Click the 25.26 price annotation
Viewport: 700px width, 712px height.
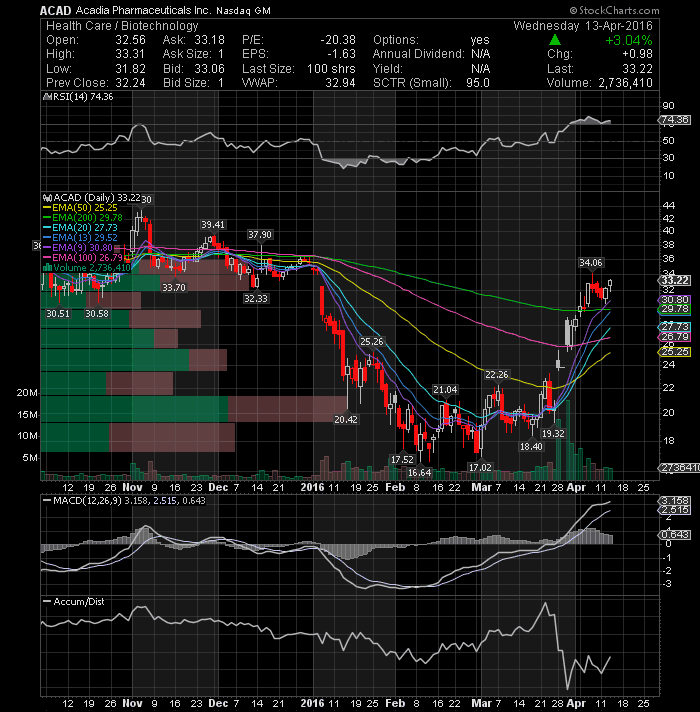coord(372,341)
